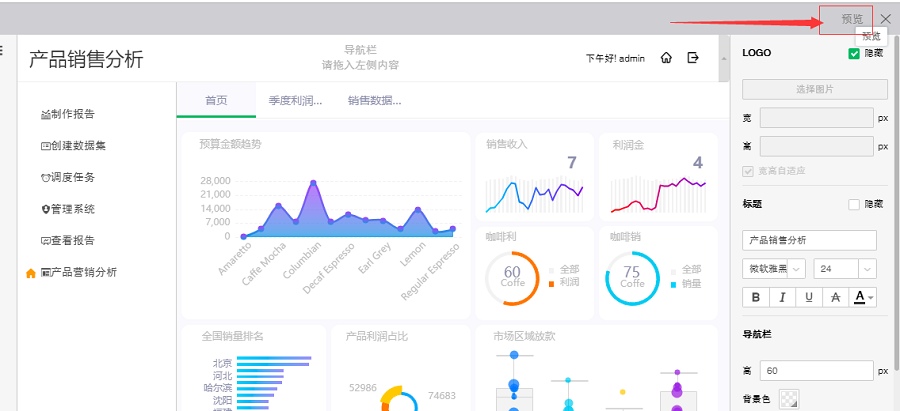Open the 微软雅黑 font family dropdown
This screenshot has height=411, width=900.
coord(796,268)
